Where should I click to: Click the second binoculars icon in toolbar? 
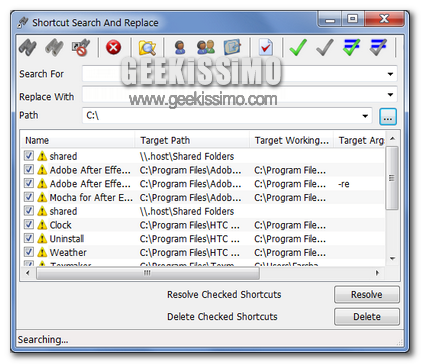click(54, 47)
